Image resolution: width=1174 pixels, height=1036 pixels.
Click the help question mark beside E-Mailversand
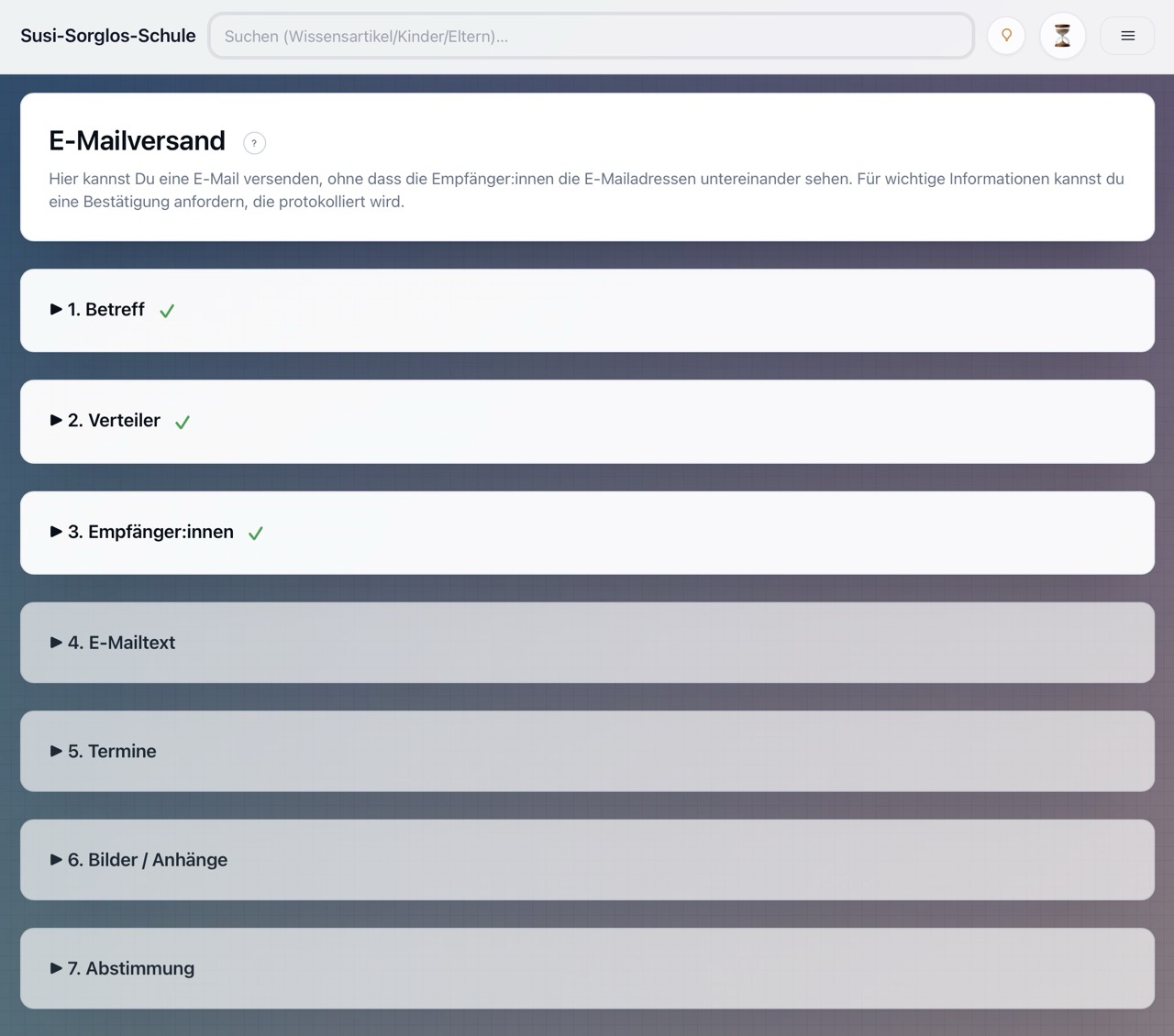click(254, 143)
